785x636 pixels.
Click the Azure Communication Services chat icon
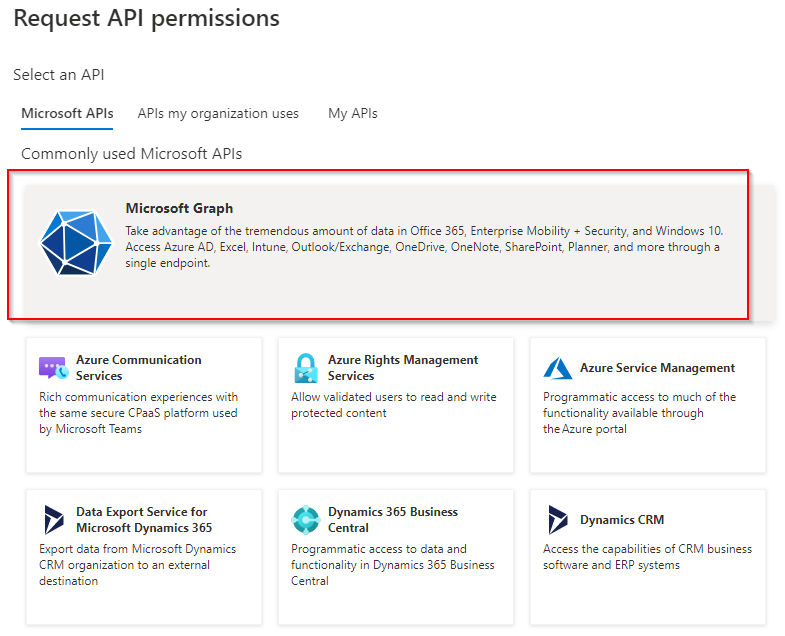click(x=54, y=368)
